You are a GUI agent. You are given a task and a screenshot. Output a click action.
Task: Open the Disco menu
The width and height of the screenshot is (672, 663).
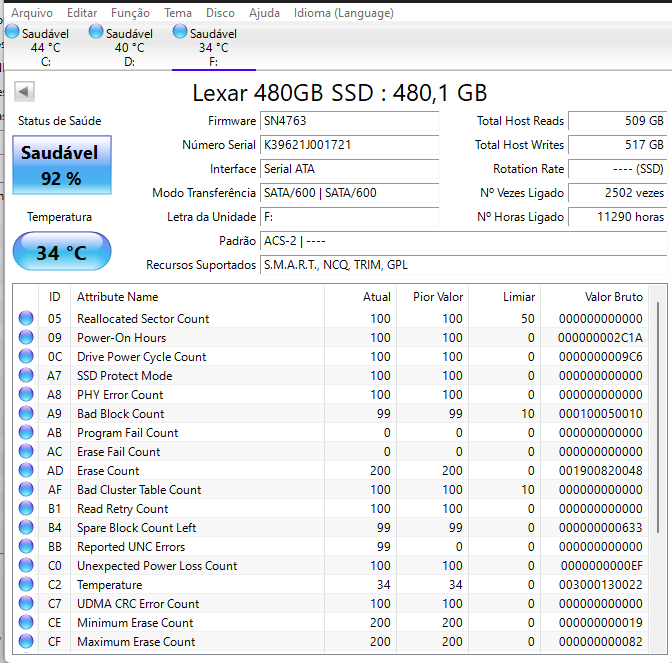pyautogui.click(x=220, y=13)
